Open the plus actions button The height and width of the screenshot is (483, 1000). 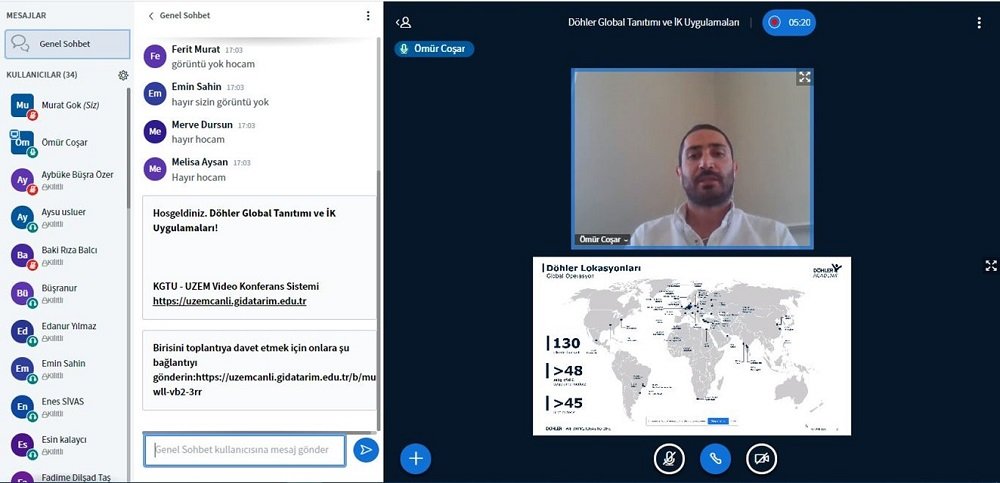416,459
